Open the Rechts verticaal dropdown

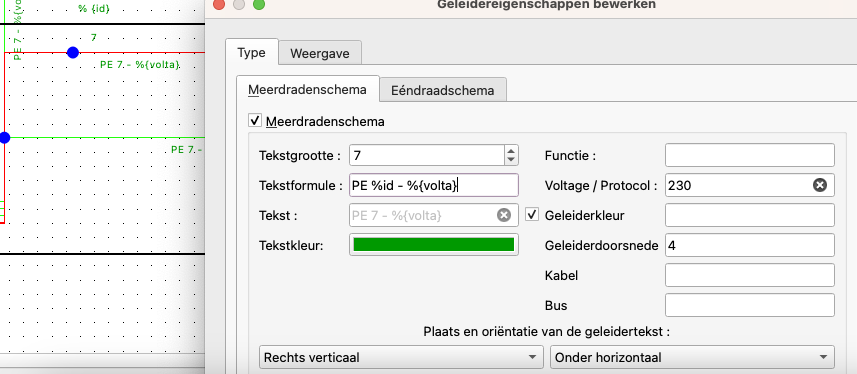tap(401, 358)
